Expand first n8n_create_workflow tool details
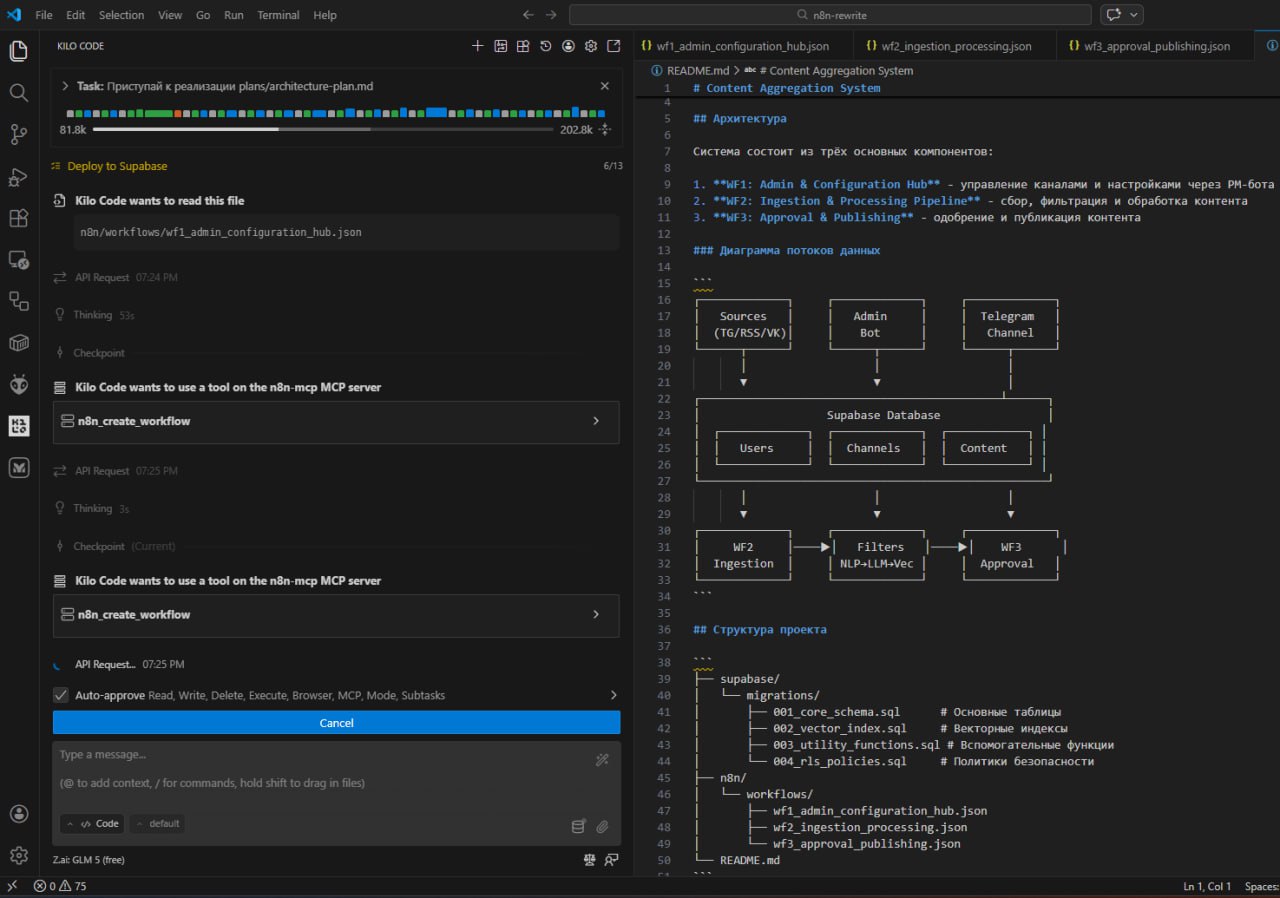Screen dimensions: 1280x898 coord(596,421)
